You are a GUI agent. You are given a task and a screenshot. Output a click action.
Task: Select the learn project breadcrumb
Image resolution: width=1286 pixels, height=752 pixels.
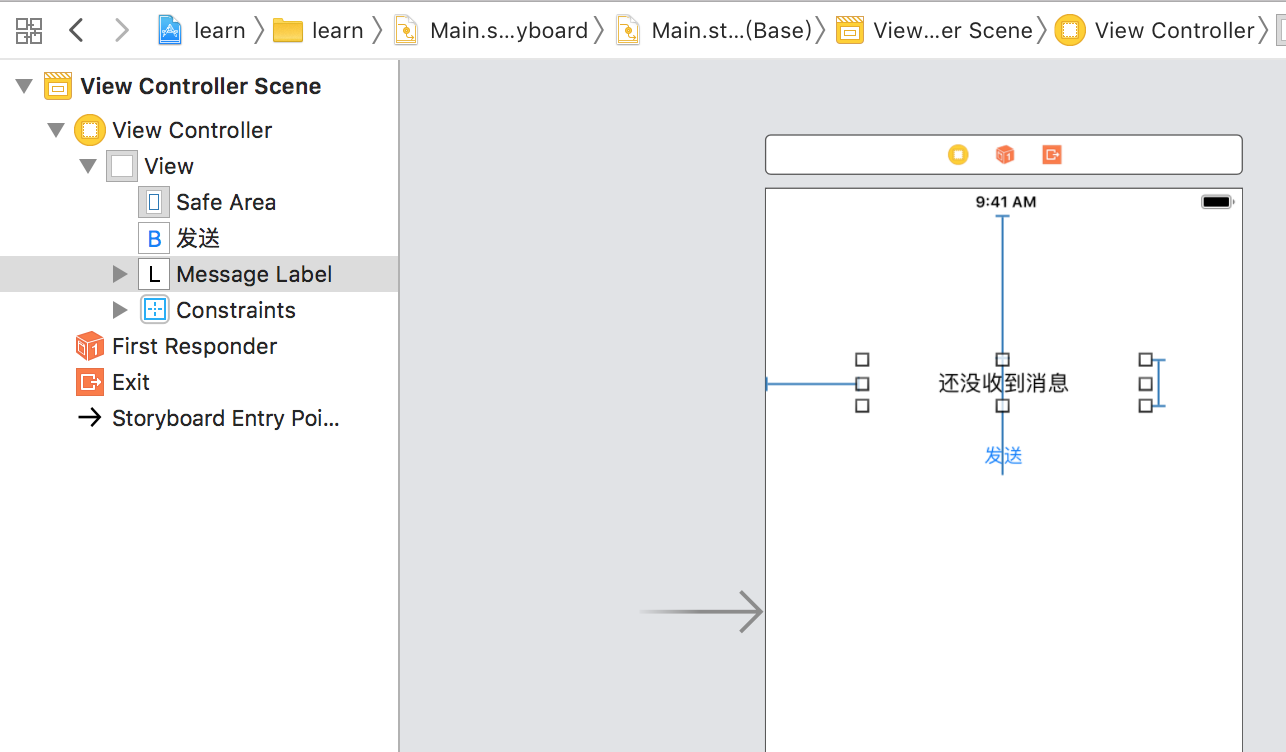tap(202, 31)
